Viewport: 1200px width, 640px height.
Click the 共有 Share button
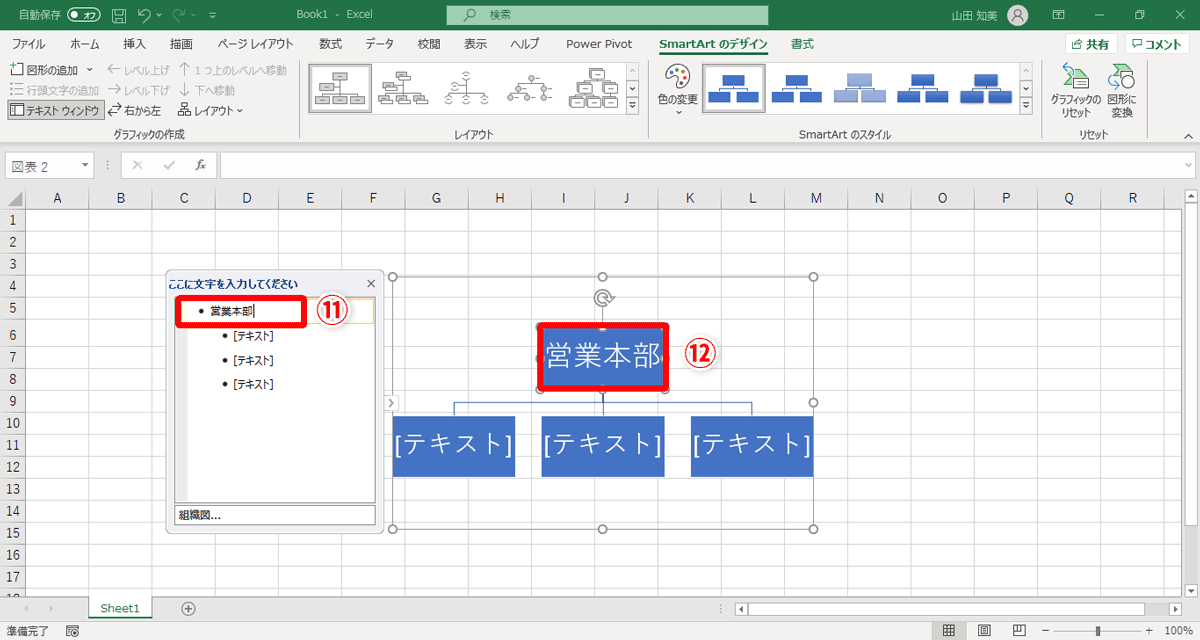(1089, 43)
